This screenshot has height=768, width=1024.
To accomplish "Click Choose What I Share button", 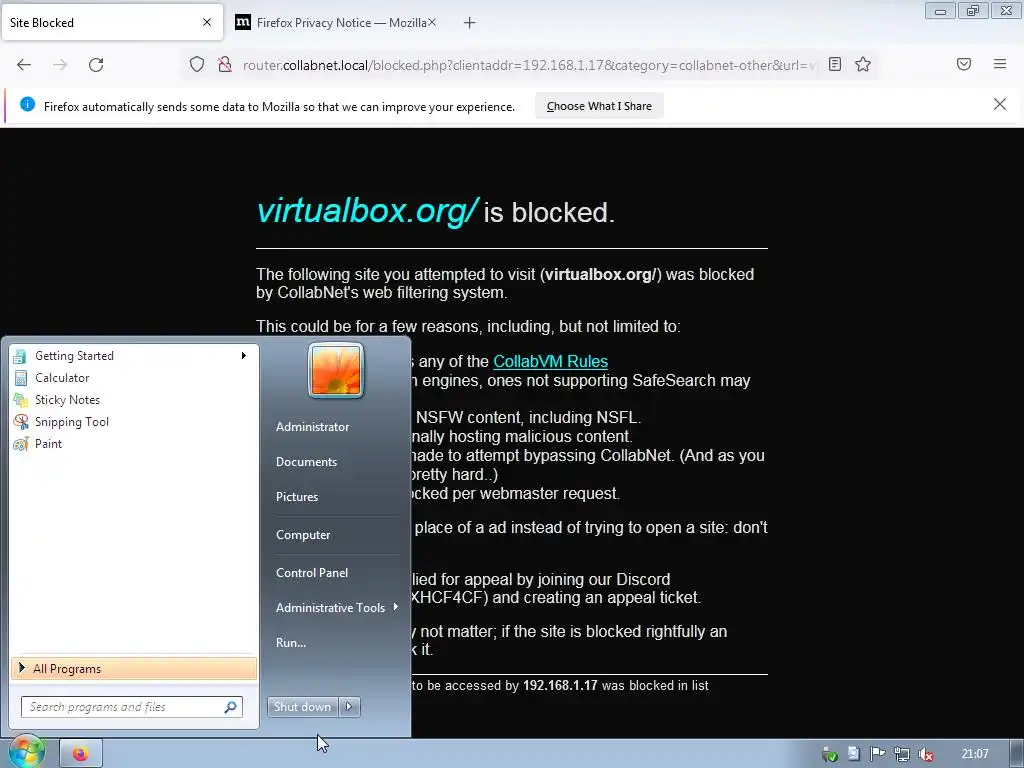I will [599, 106].
